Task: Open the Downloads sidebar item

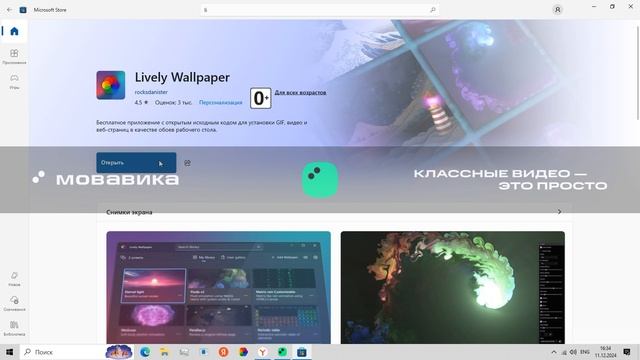Action: [x=14, y=303]
